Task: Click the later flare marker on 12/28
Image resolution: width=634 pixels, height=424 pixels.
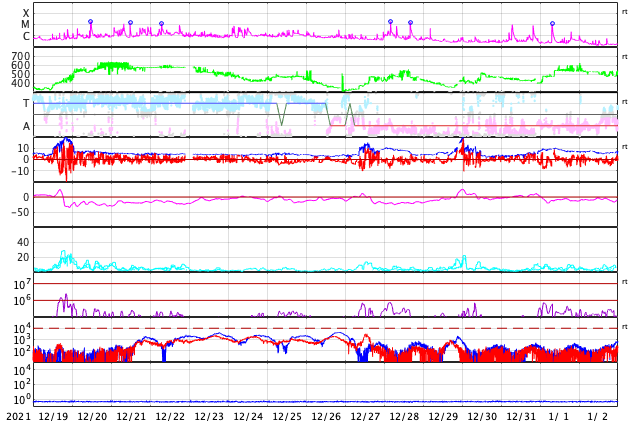Action: pyautogui.click(x=410, y=23)
